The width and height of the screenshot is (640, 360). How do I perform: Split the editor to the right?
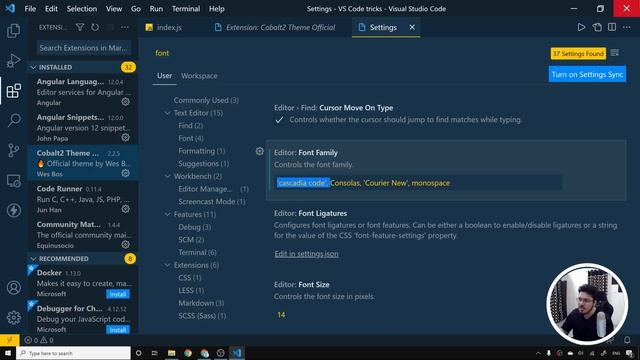click(612, 27)
